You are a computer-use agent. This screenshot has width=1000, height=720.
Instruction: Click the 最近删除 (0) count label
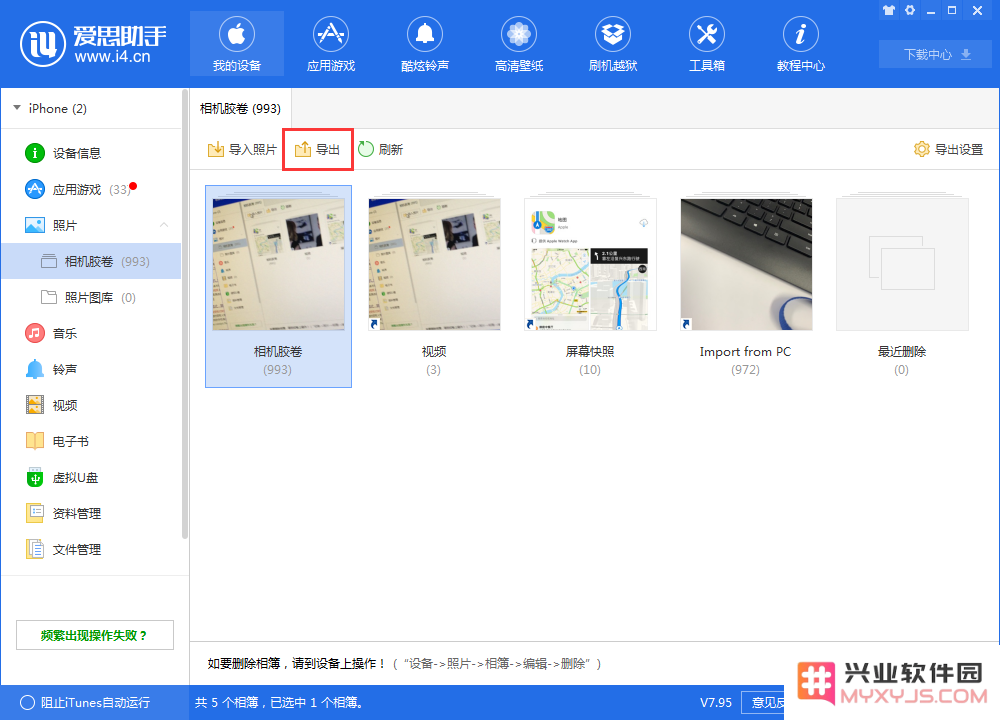pos(901,370)
